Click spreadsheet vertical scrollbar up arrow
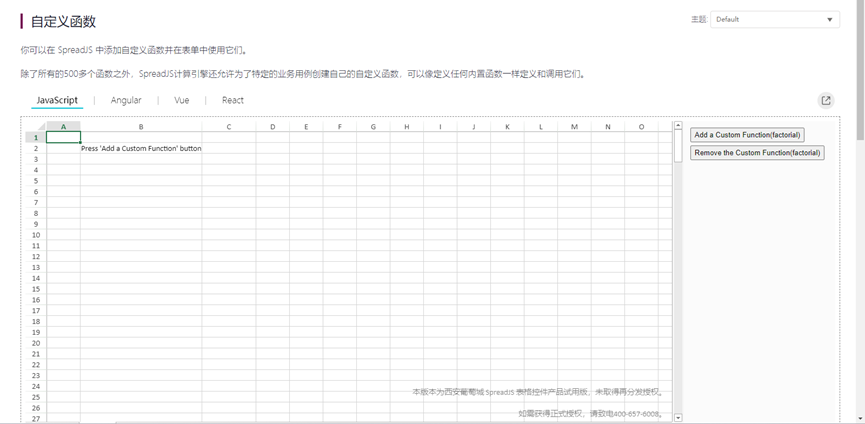The image size is (865, 424). click(679, 126)
